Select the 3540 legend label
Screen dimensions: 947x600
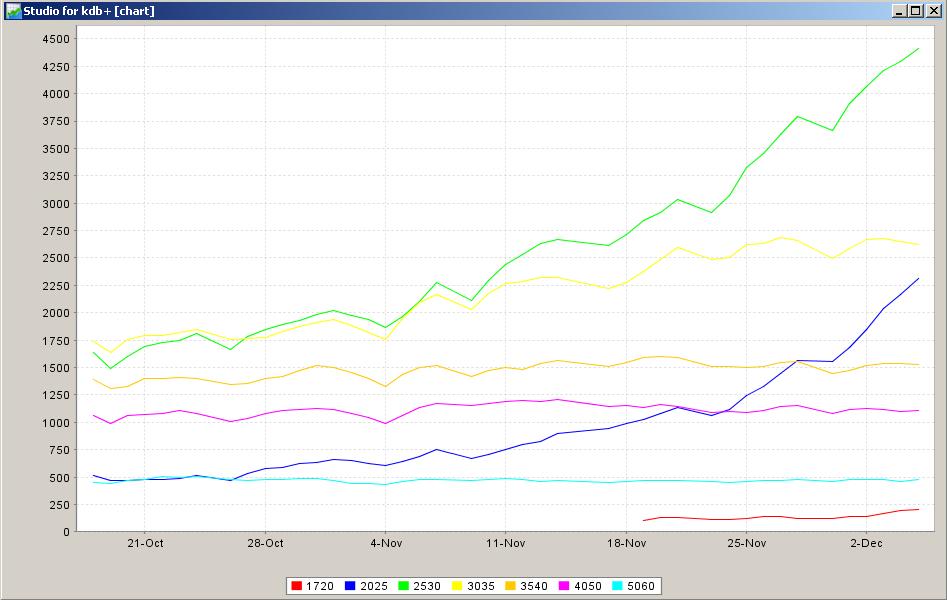[x=534, y=586]
